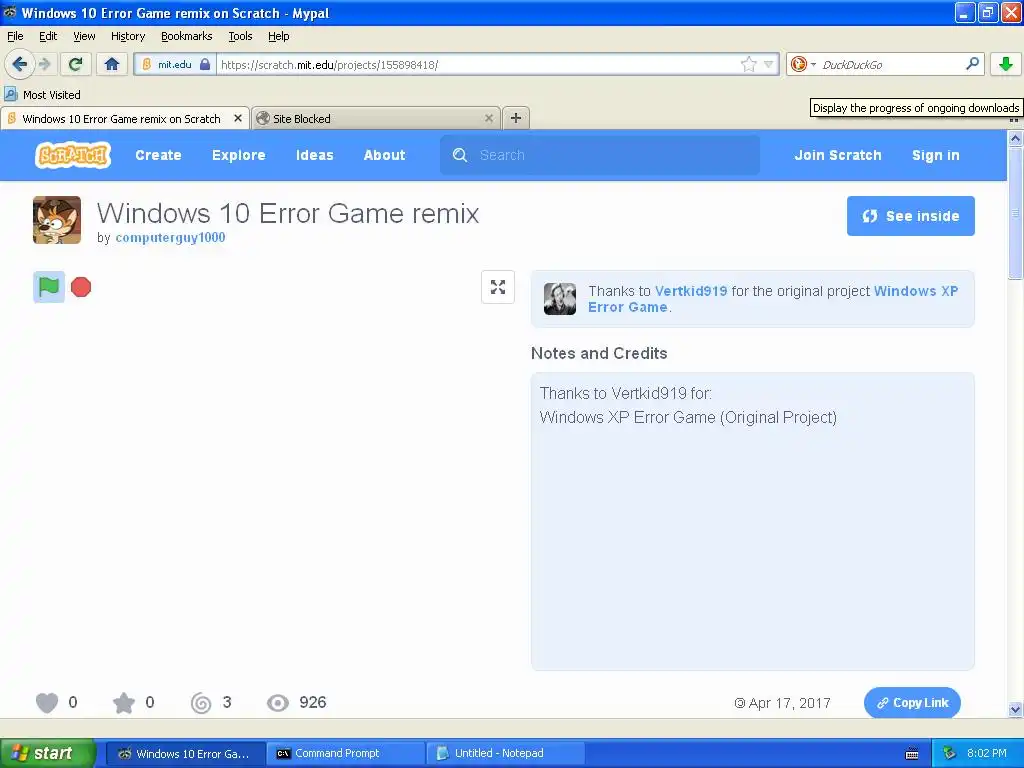1024x768 pixels.
Task: Love the project with the heart icon
Action: click(x=46, y=703)
